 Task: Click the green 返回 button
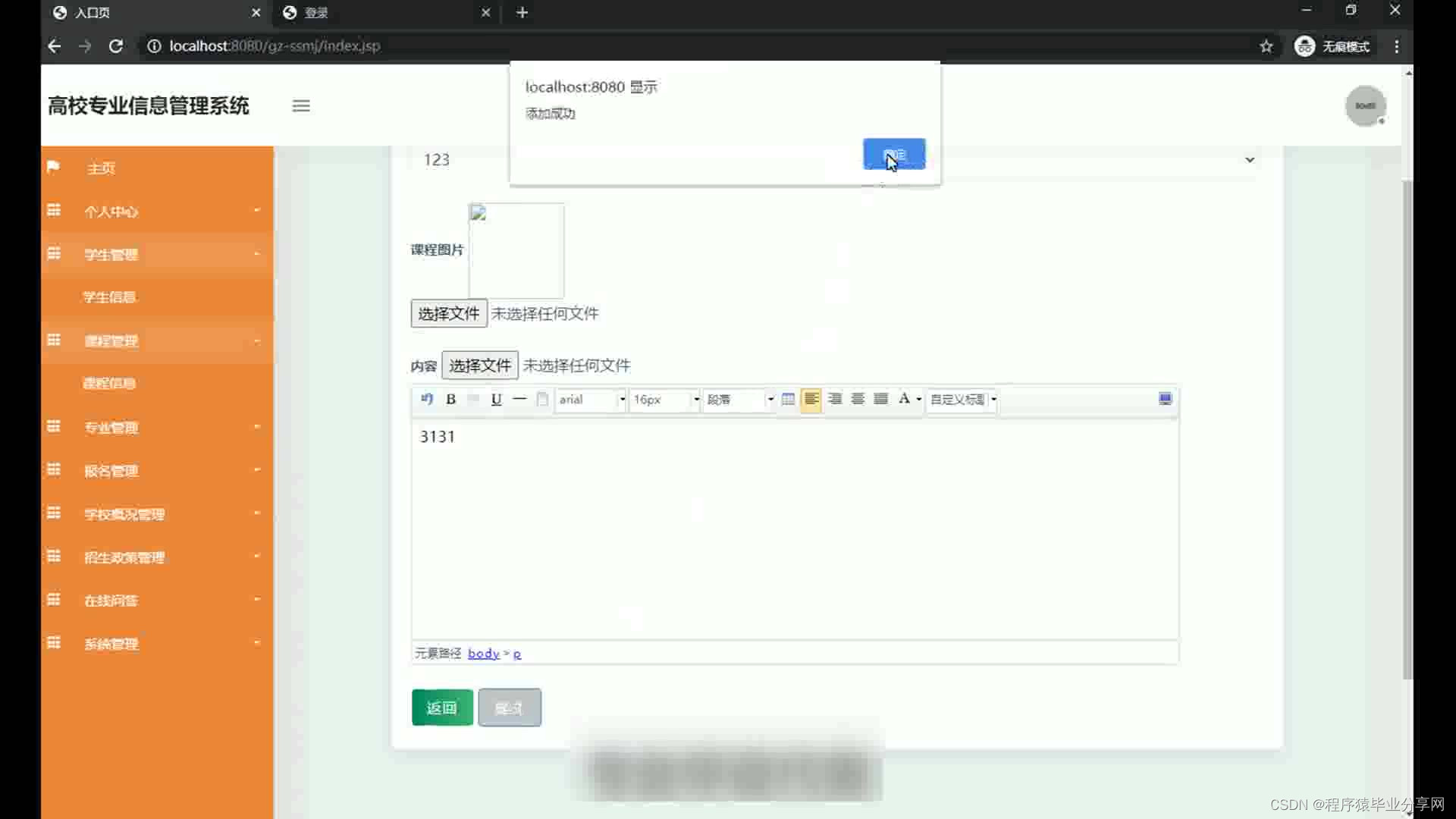(442, 708)
